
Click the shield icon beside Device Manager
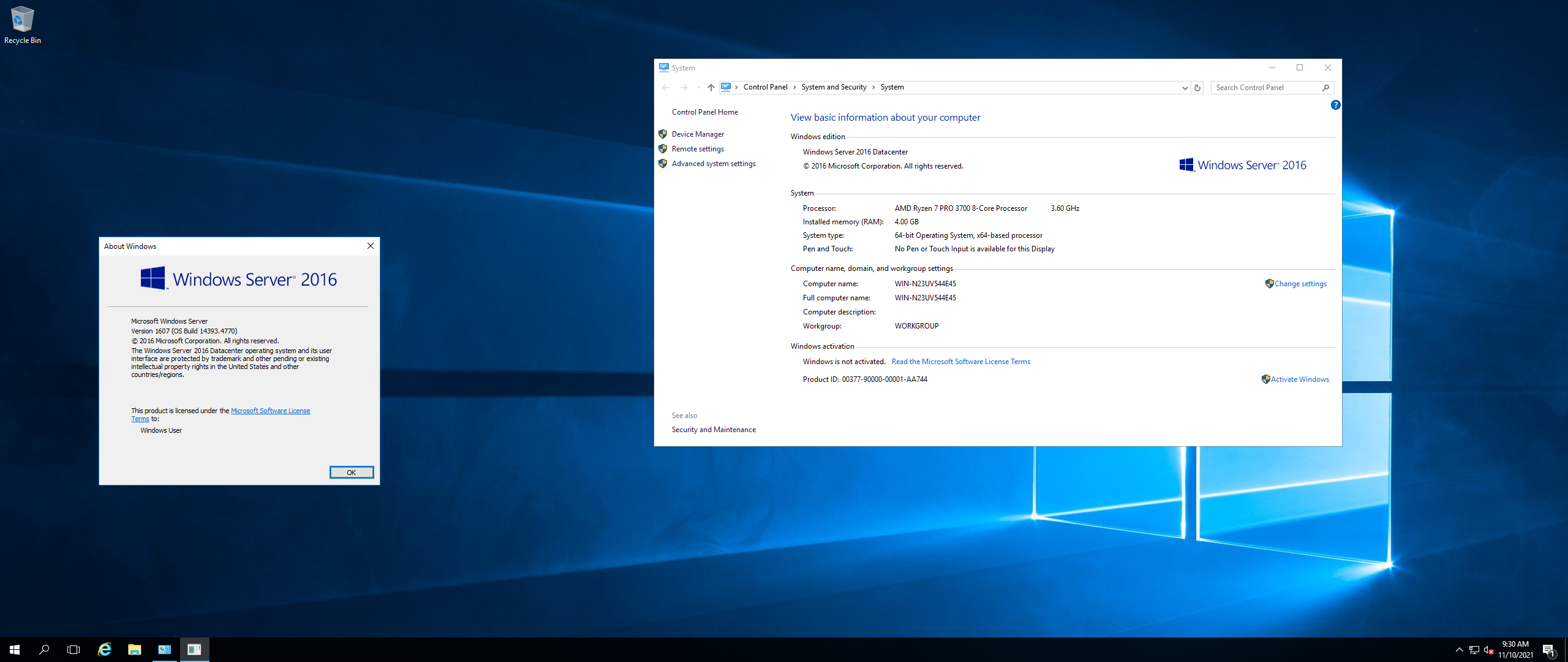click(663, 134)
